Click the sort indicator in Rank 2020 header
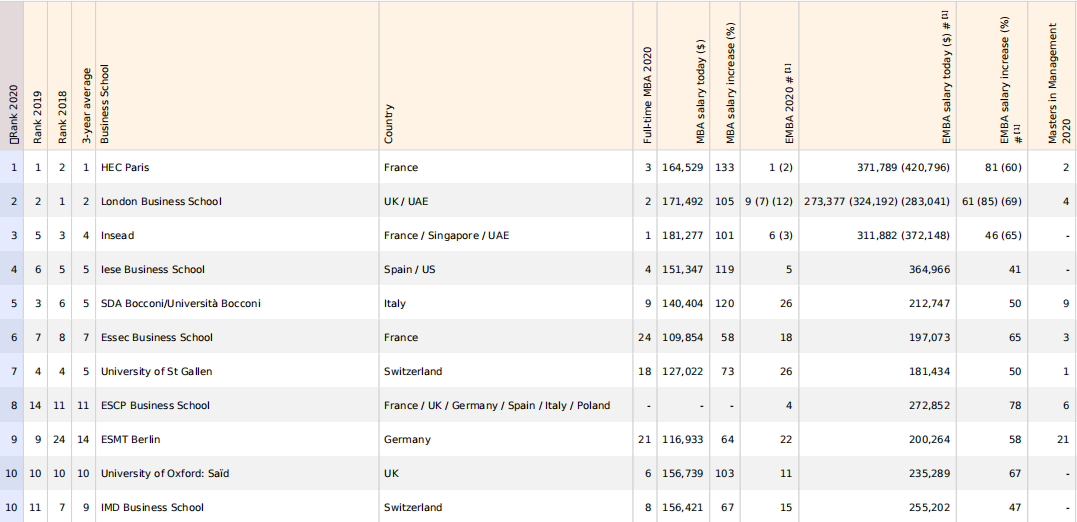Screen dimensions: 1077x522 (x=14, y=143)
